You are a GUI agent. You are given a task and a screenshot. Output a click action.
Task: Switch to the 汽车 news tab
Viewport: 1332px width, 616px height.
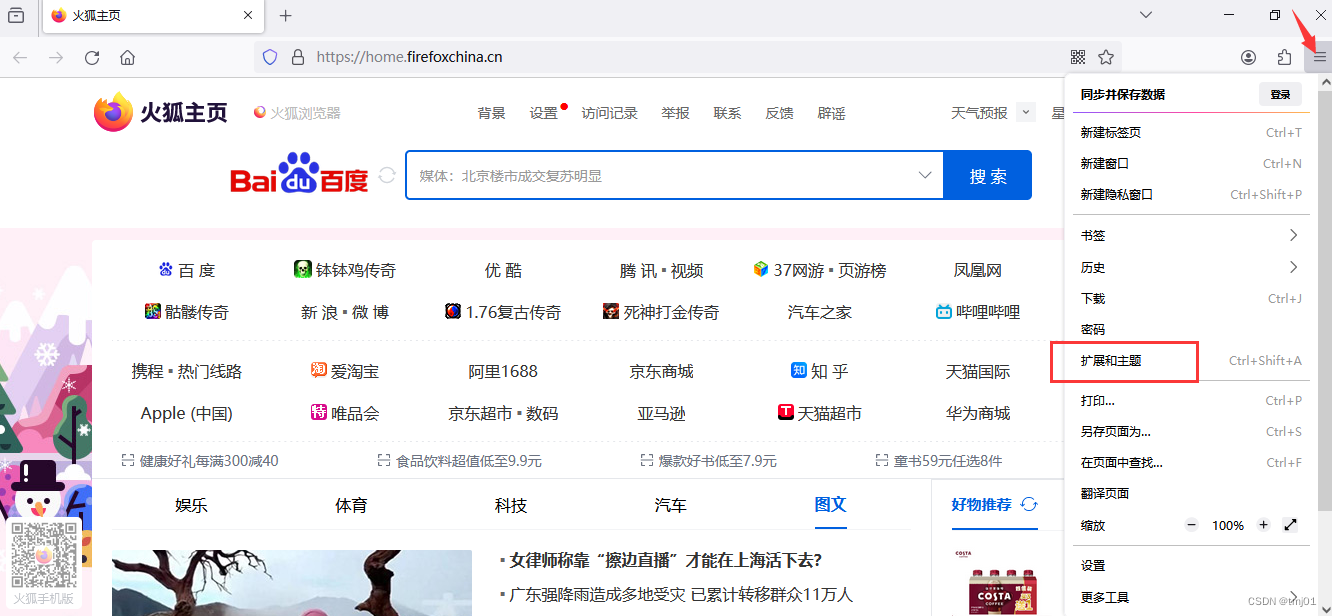(x=671, y=505)
